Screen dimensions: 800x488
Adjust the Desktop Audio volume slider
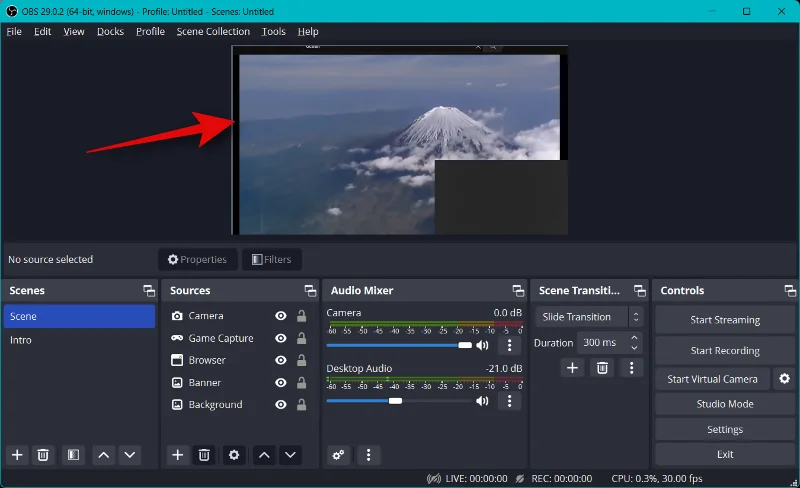399,401
